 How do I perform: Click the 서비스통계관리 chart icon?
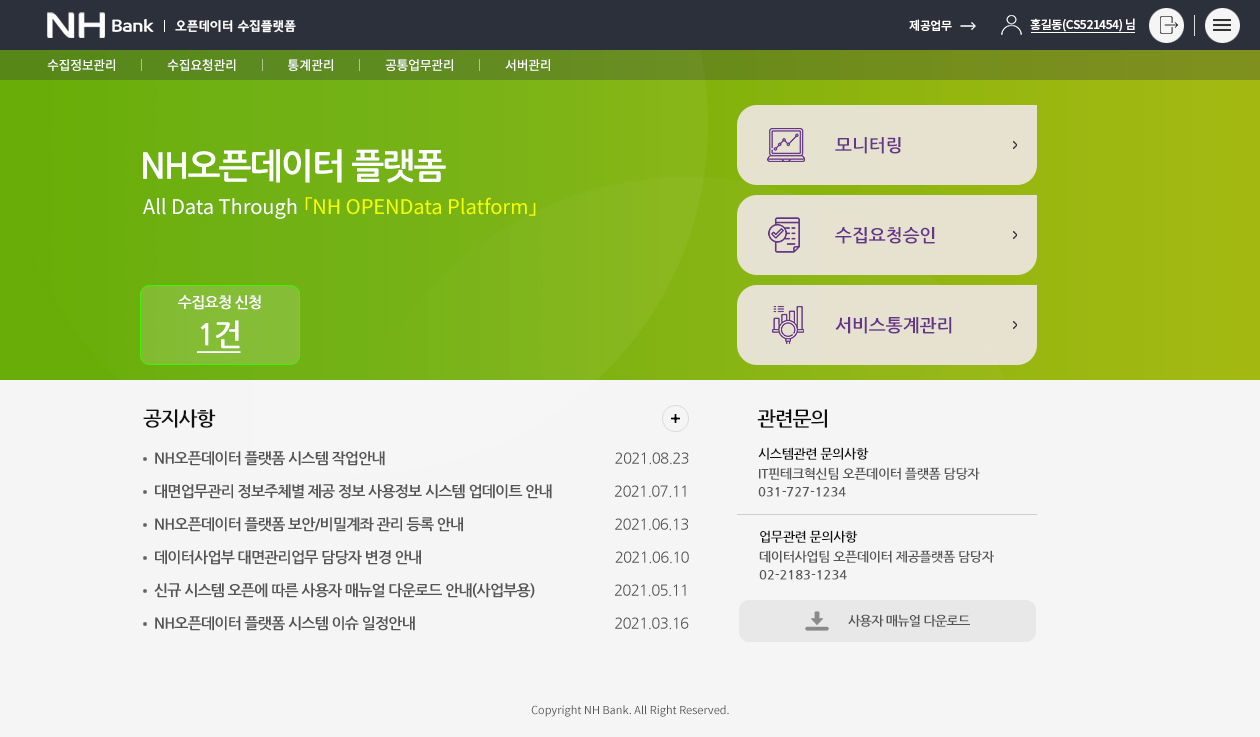(x=788, y=325)
